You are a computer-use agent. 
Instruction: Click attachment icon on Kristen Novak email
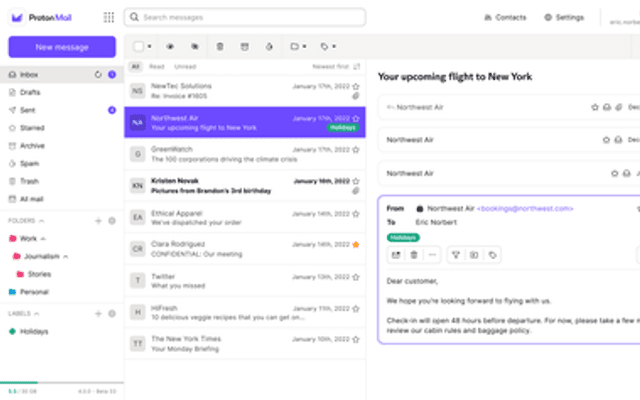tap(356, 191)
